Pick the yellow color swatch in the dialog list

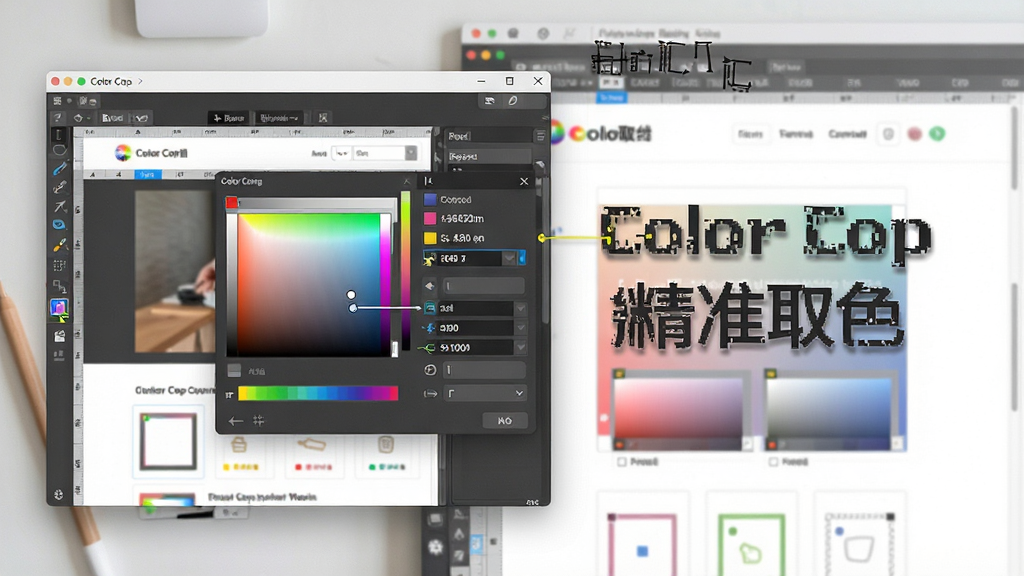(x=430, y=238)
